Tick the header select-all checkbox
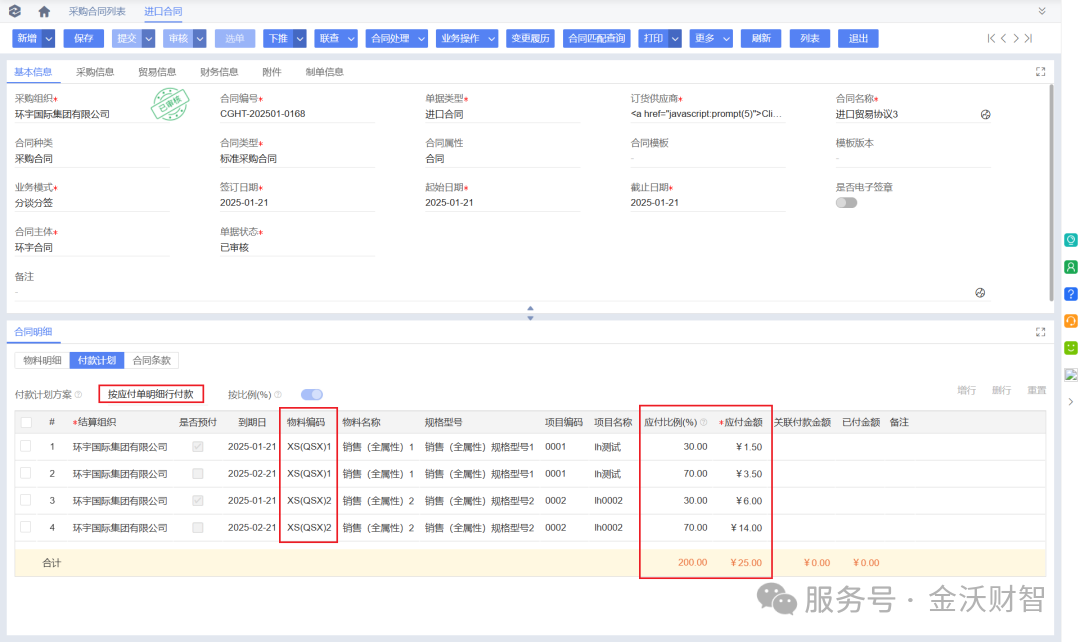Screen dimensions: 1080x642 pyautogui.click(x=25, y=422)
